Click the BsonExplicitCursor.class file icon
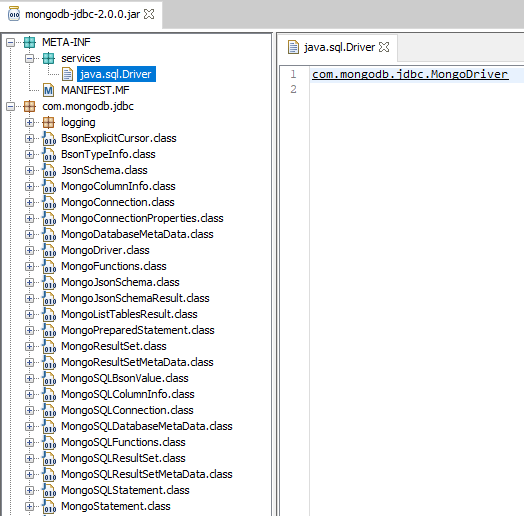The height and width of the screenshot is (516, 524). pyautogui.click(x=49, y=138)
